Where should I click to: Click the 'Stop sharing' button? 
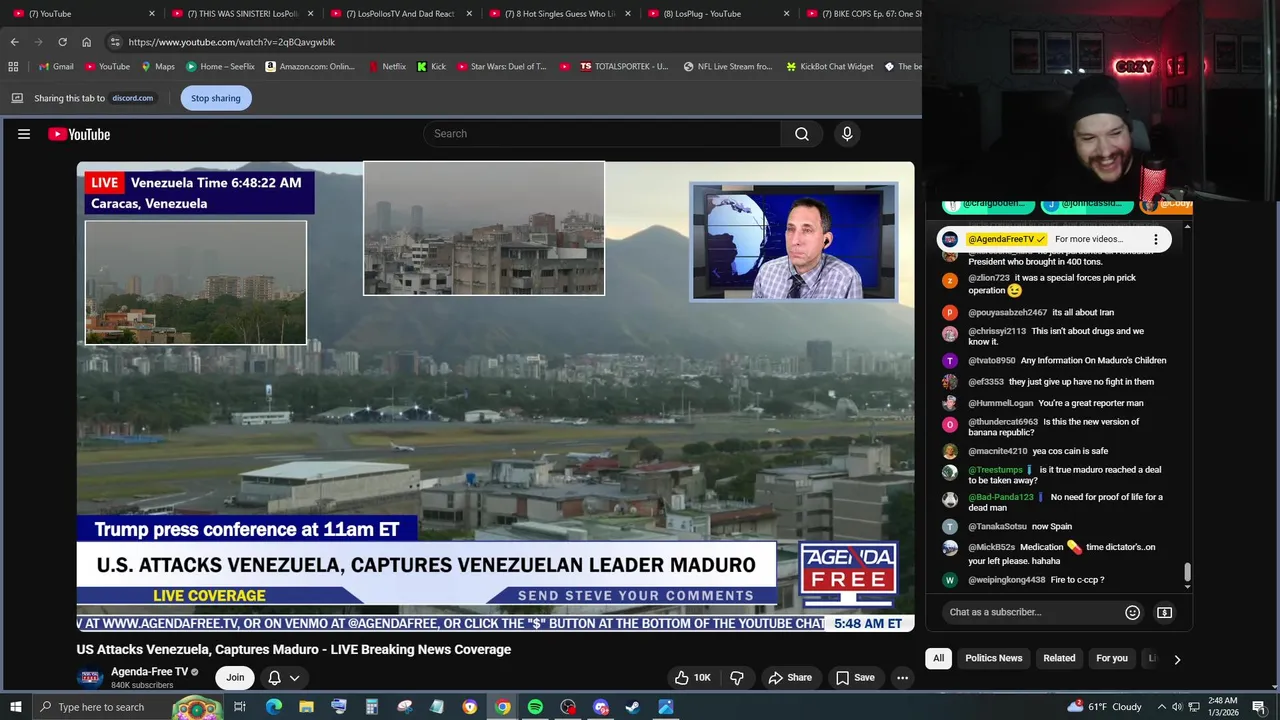(216, 98)
